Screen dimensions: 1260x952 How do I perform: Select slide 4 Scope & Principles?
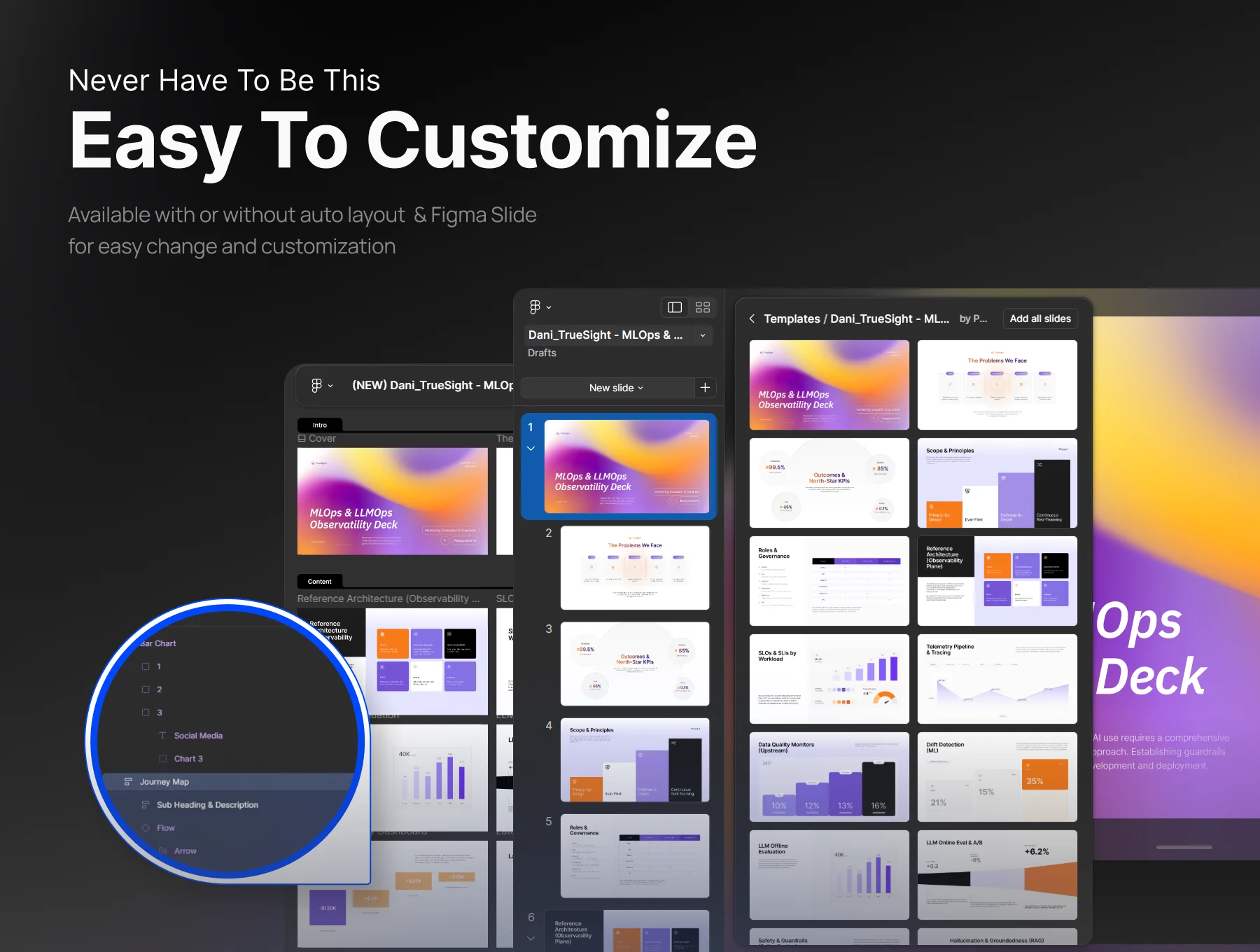point(635,759)
